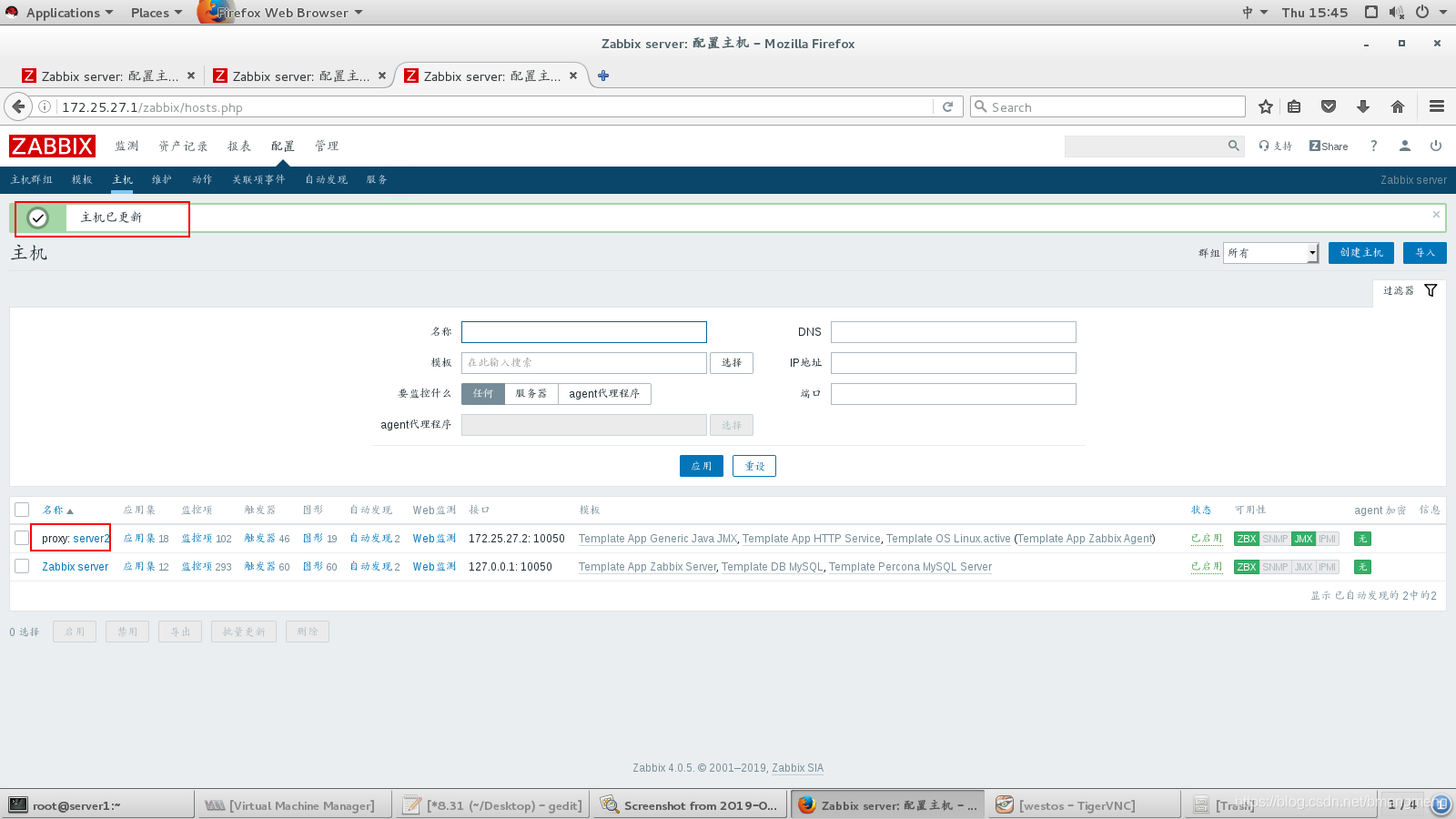Screen dimensions: 1456x819
Task: Close the third Zabbix browser tab
Action: 573,76
